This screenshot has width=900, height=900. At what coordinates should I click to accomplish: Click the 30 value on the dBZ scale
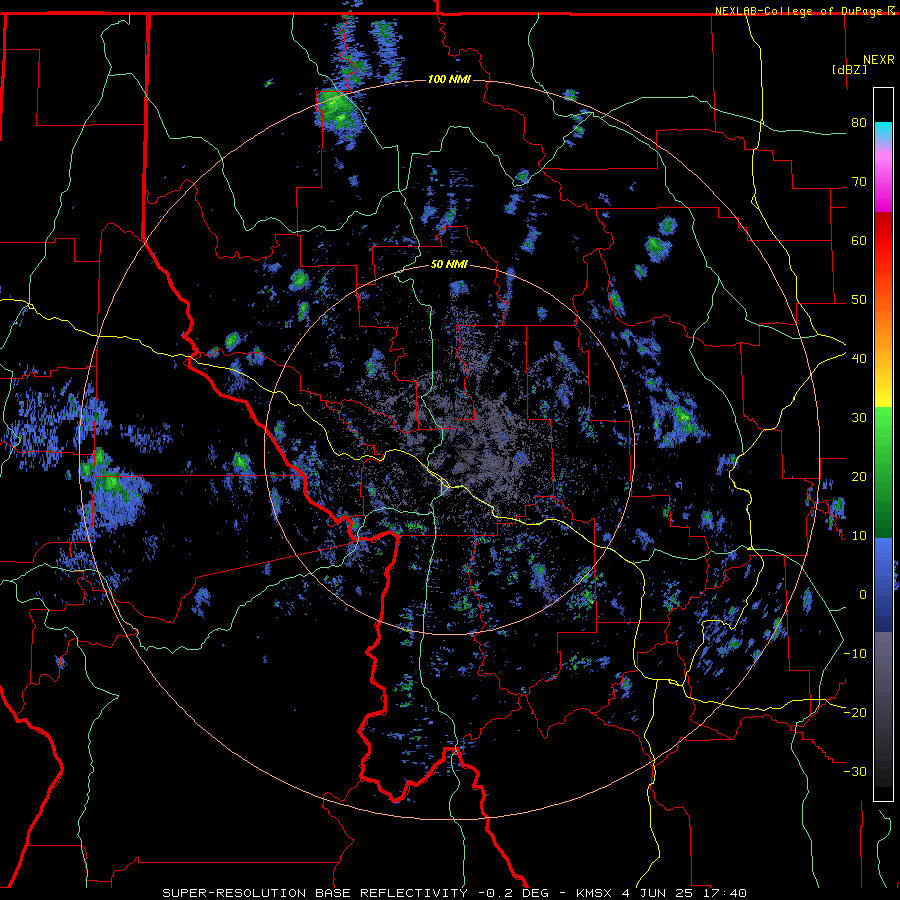coord(859,418)
